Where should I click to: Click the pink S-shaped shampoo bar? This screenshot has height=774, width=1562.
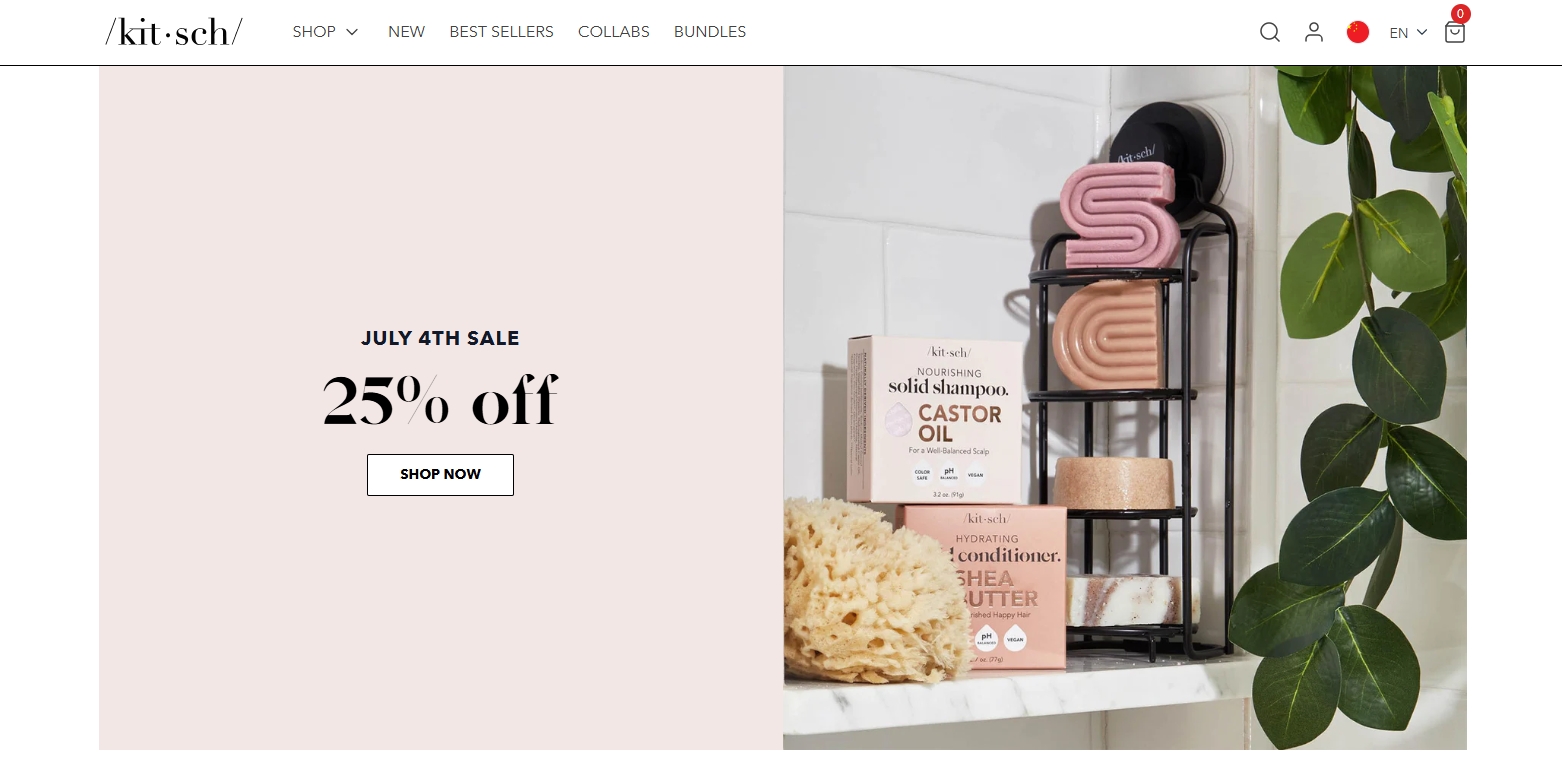[x=1121, y=216]
